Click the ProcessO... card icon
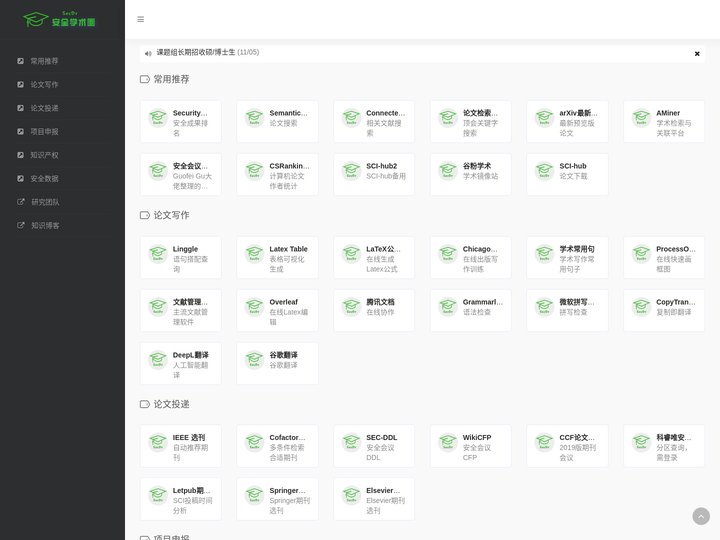The image size is (720, 540). (x=641, y=253)
